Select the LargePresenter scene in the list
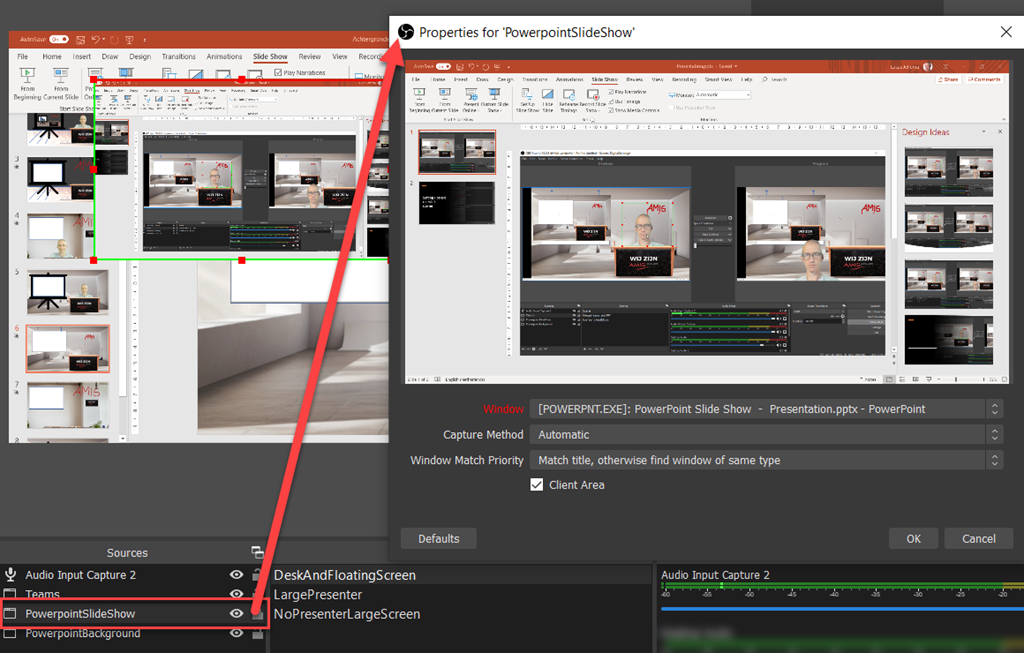 (318, 595)
